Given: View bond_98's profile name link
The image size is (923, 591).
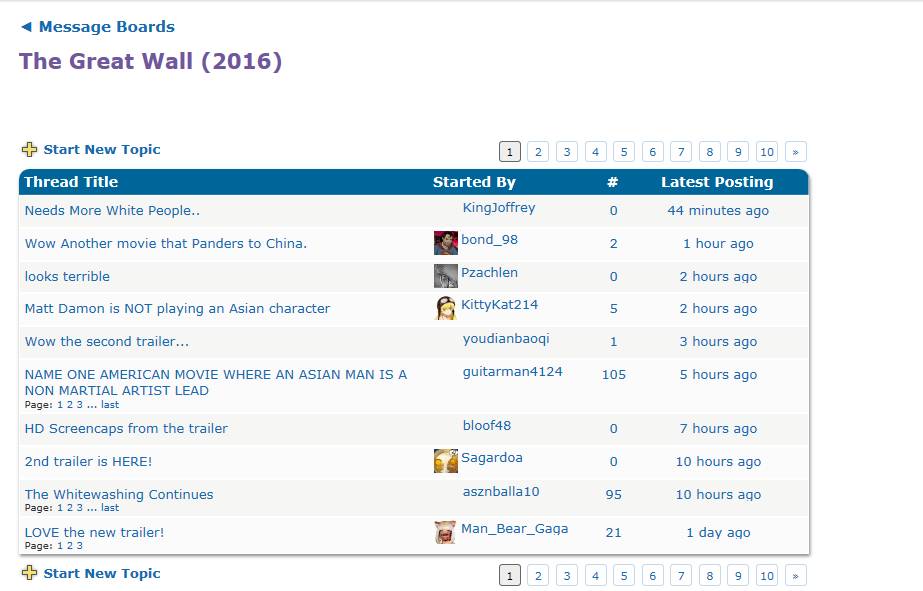Looking at the screenshot, I should click(489, 240).
